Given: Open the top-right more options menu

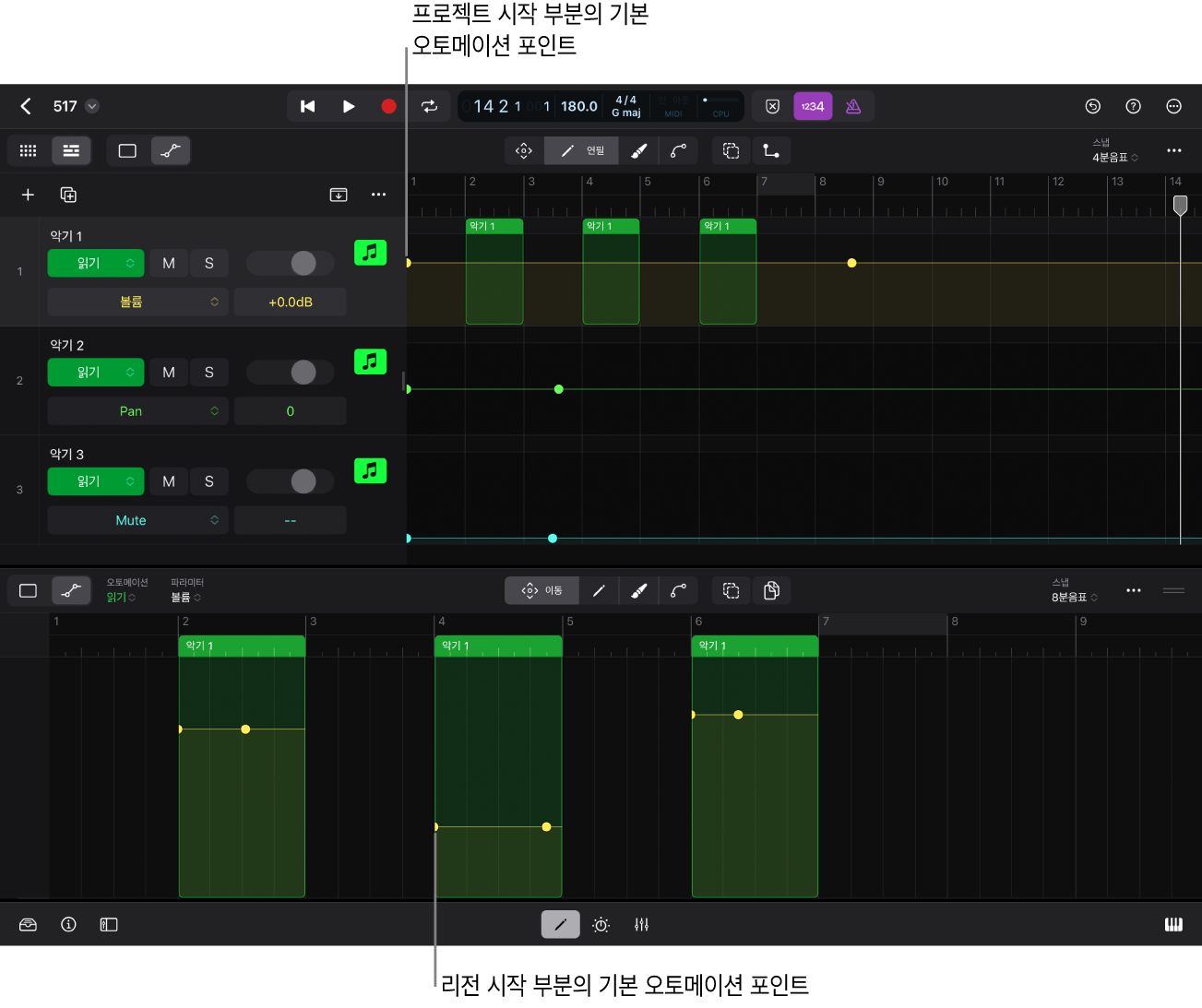Looking at the screenshot, I should 1173,106.
